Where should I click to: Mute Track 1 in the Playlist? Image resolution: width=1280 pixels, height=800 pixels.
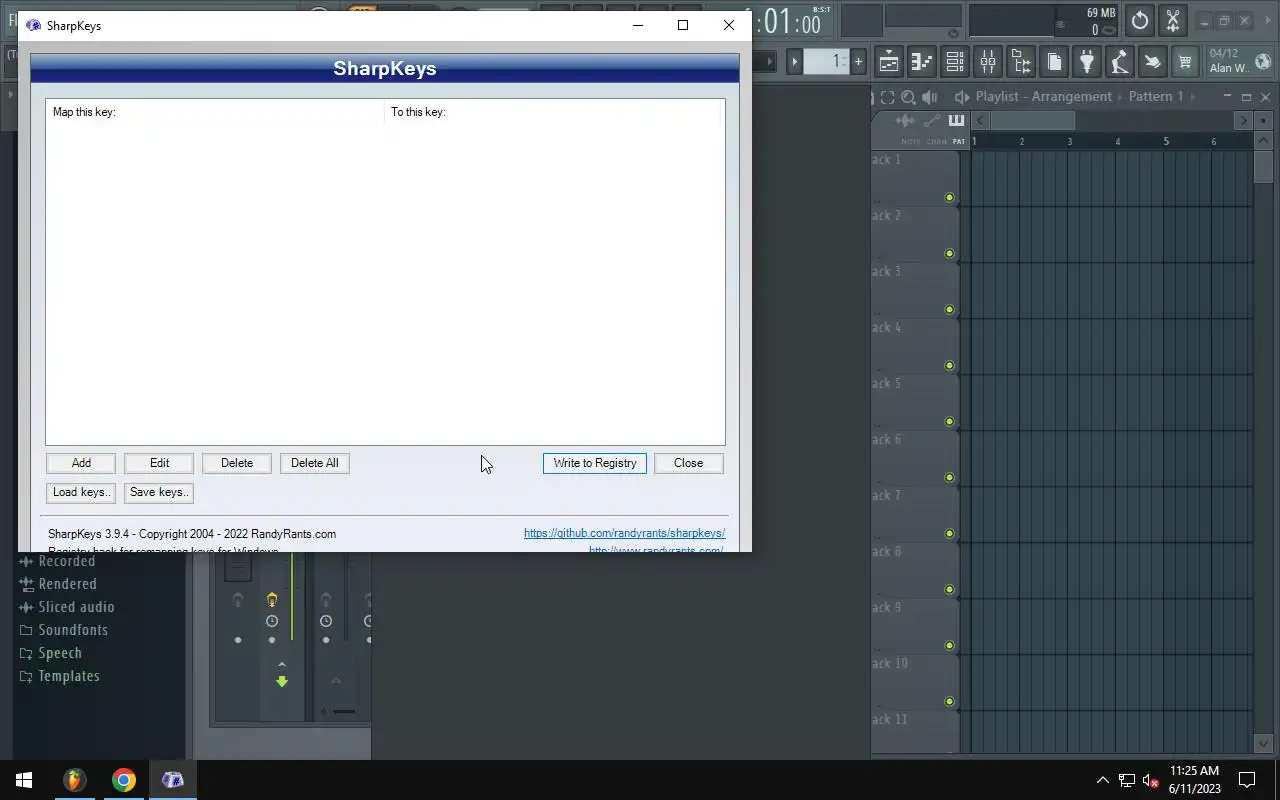pyautogui.click(x=949, y=198)
